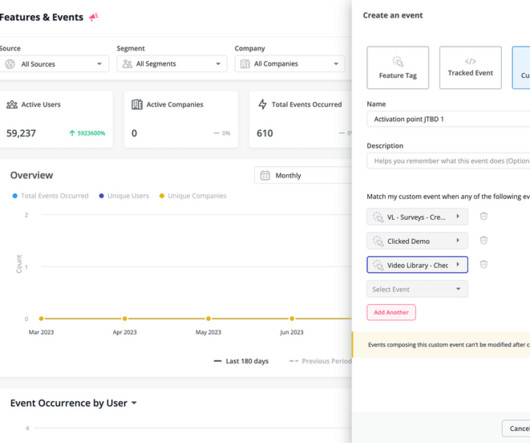Open the All Sources dropdown
Viewport: 530px width, 443px height.
tap(54, 64)
